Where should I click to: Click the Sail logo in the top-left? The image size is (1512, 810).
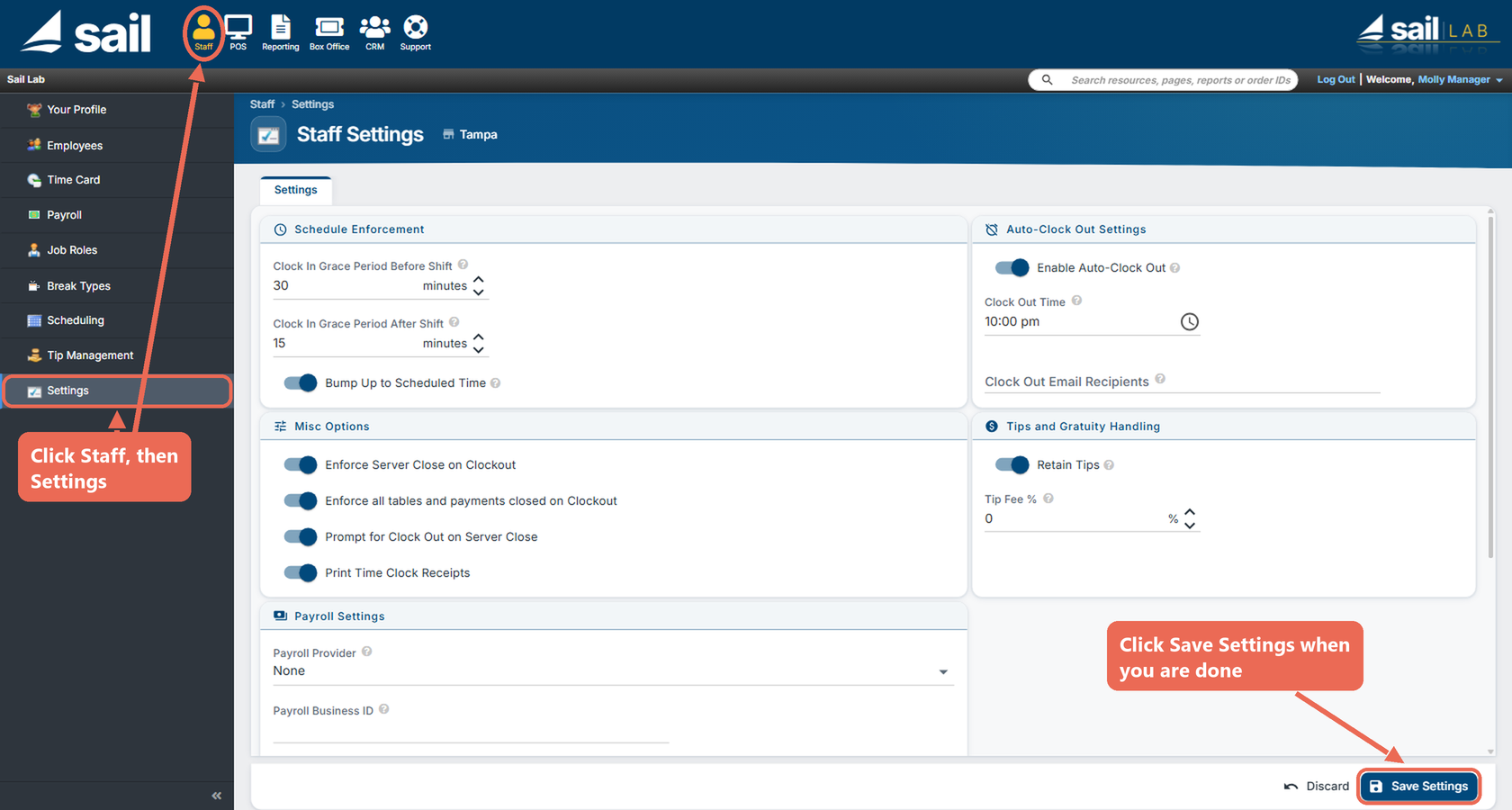(x=86, y=32)
